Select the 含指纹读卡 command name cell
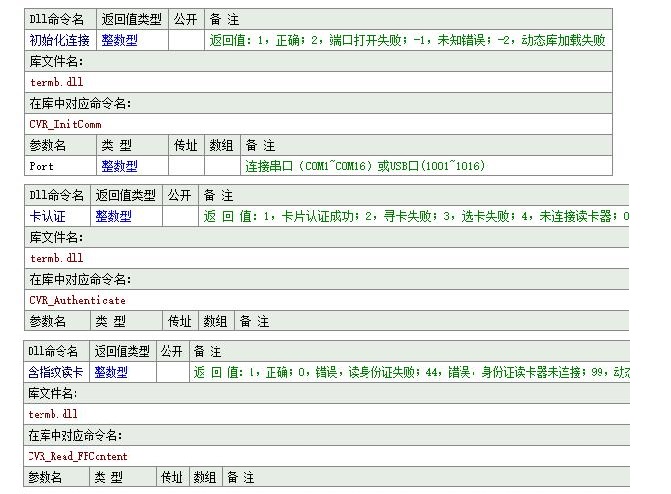The width and height of the screenshot is (671, 494). click(56, 372)
